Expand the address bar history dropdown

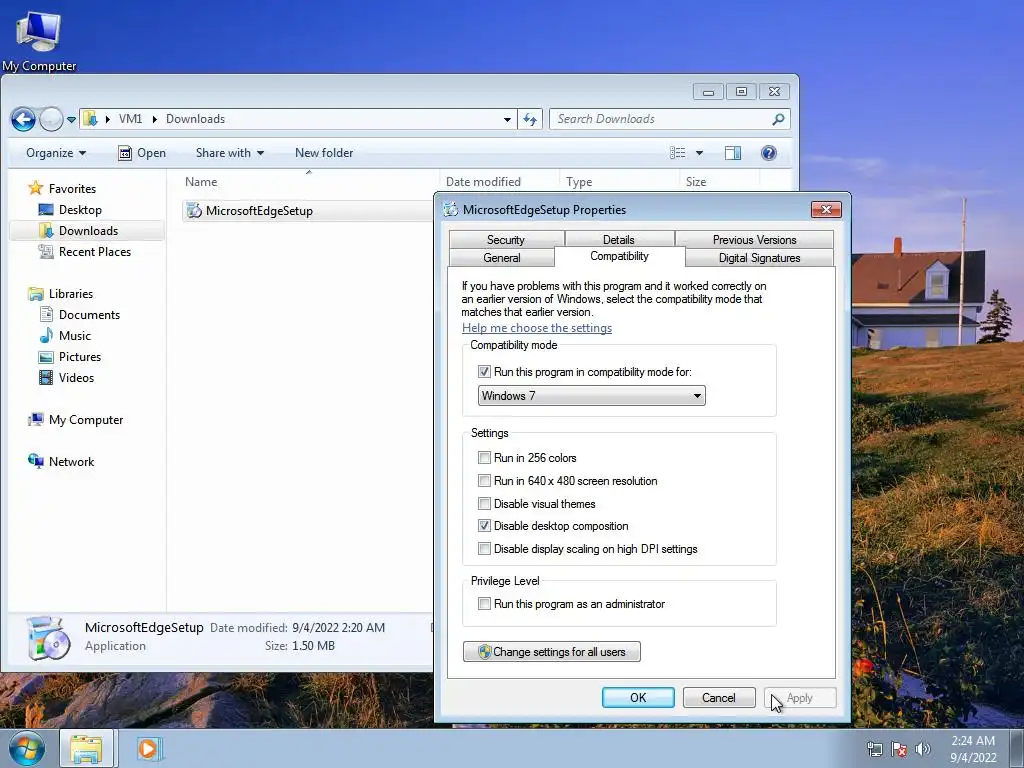[x=507, y=120]
